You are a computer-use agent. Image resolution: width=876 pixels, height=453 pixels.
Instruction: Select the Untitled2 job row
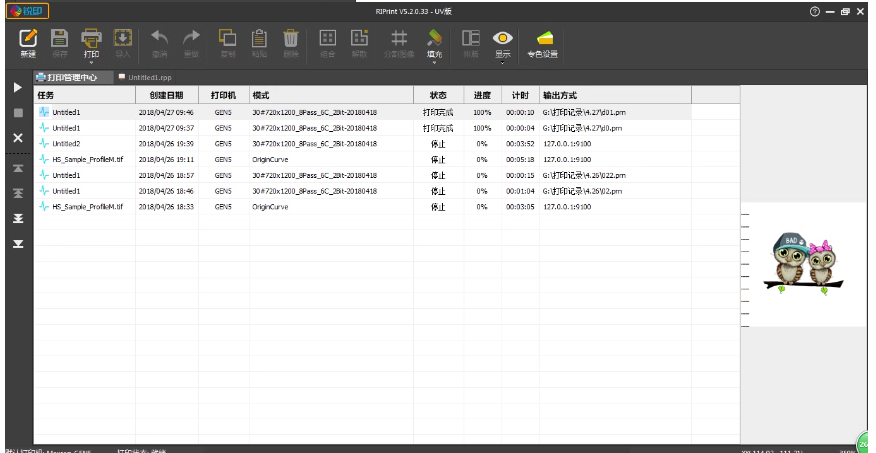[x=363, y=144]
